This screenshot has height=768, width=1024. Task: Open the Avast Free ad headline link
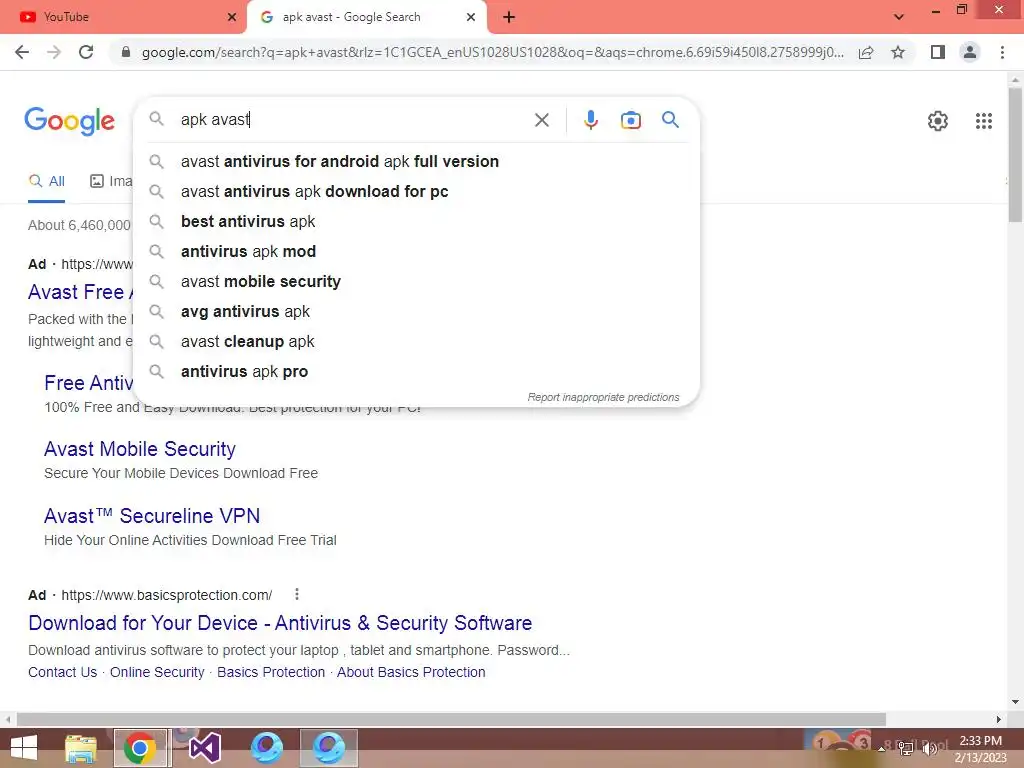(80, 292)
